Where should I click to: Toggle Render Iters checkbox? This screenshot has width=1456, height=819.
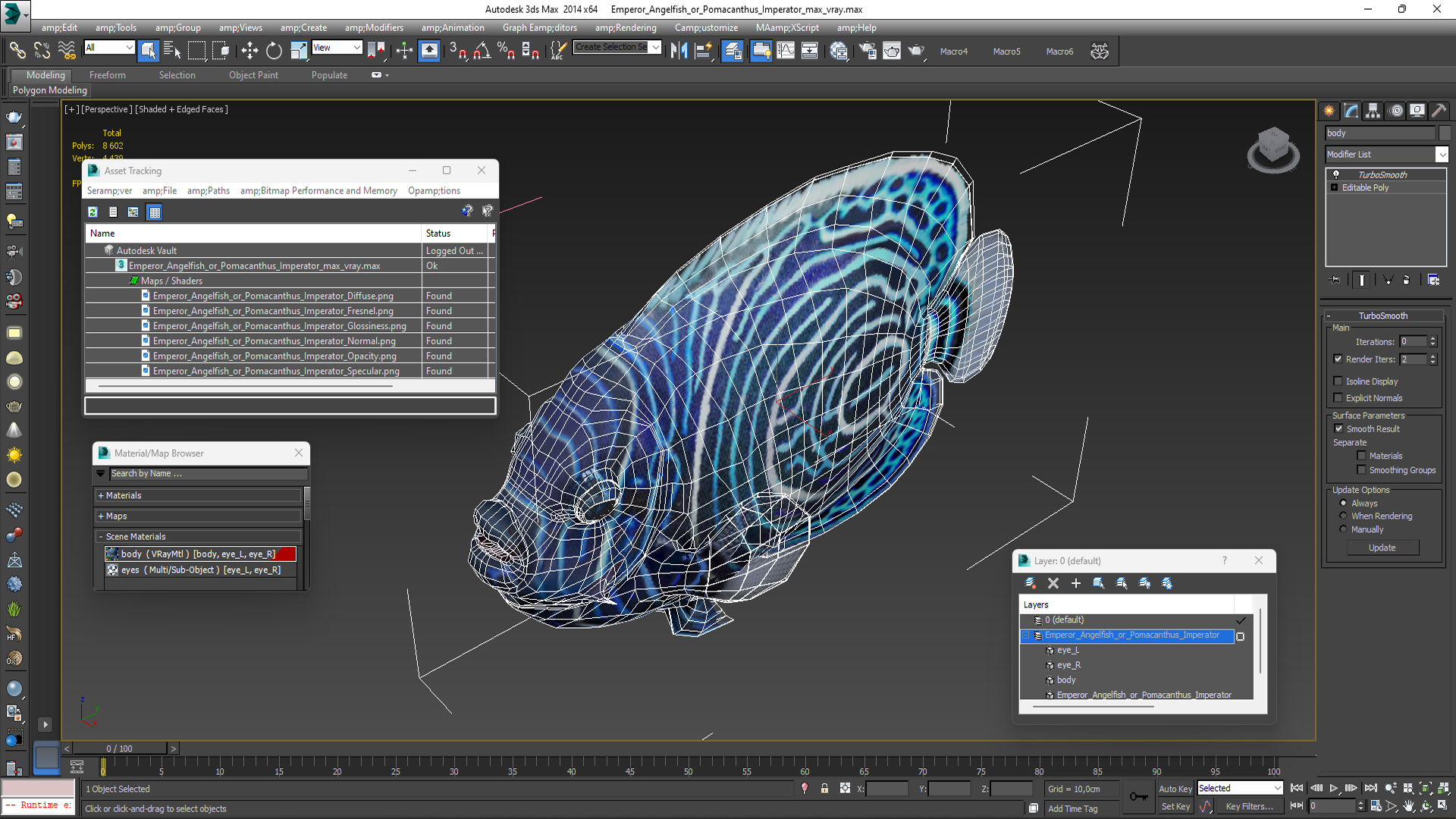point(1338,359)
